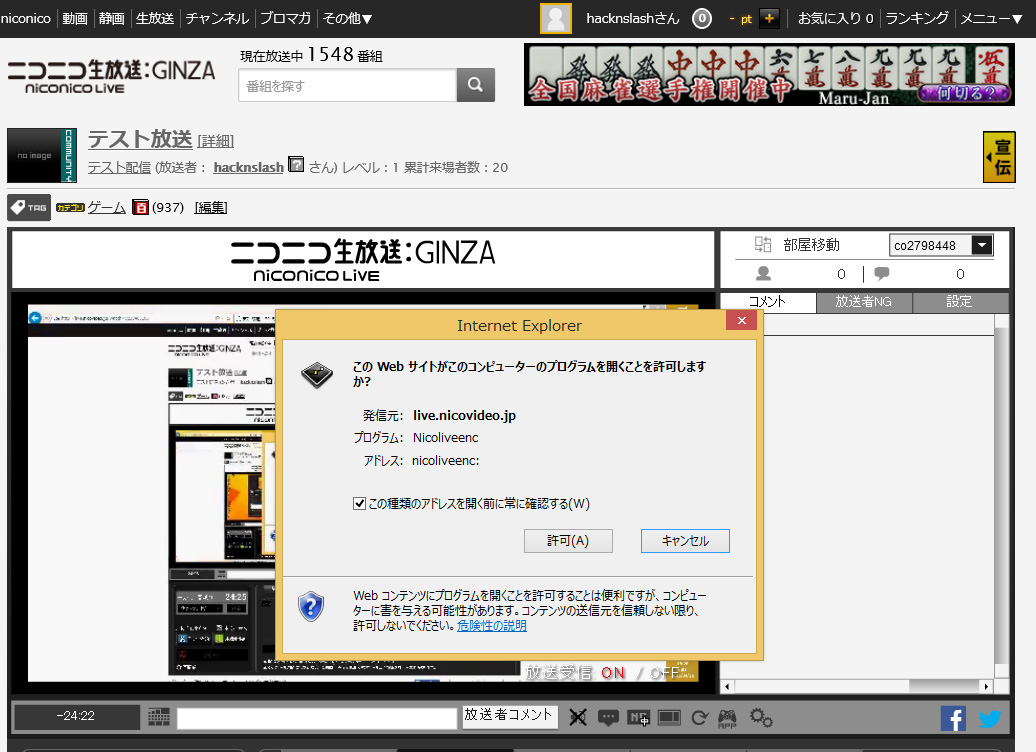This screenshot has height=752, width=1036.
Task: Click the crossed-out X icon in player bar
Action: pos(578,717)
